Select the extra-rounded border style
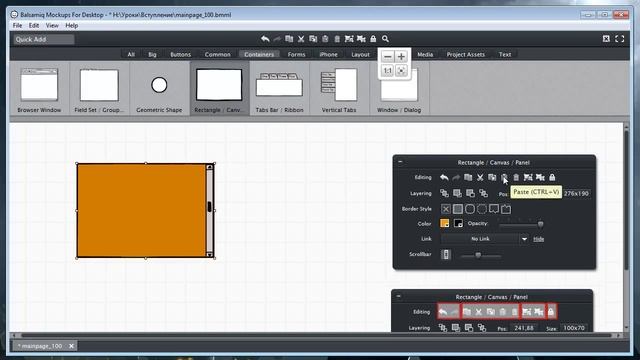This screenshot has height=360, width=640. 482,209
